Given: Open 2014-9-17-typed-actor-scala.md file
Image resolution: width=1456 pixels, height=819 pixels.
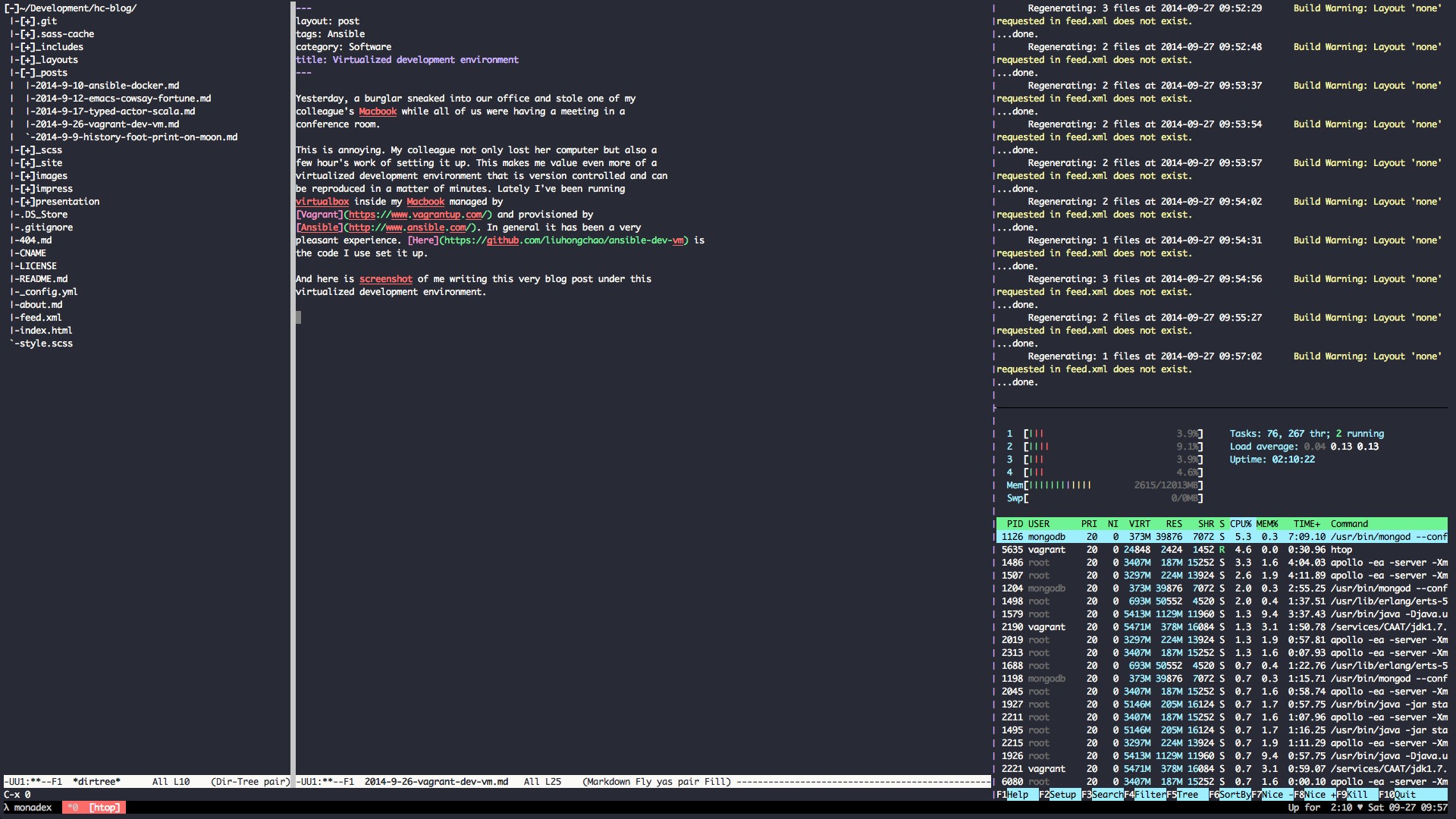Looking at the screenshot, I should tap(115, 111).
